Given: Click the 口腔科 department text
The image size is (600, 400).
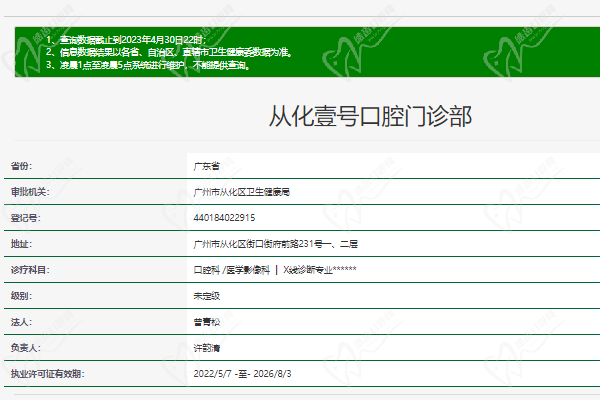Looking at the screenshot, I should (204, 269).
